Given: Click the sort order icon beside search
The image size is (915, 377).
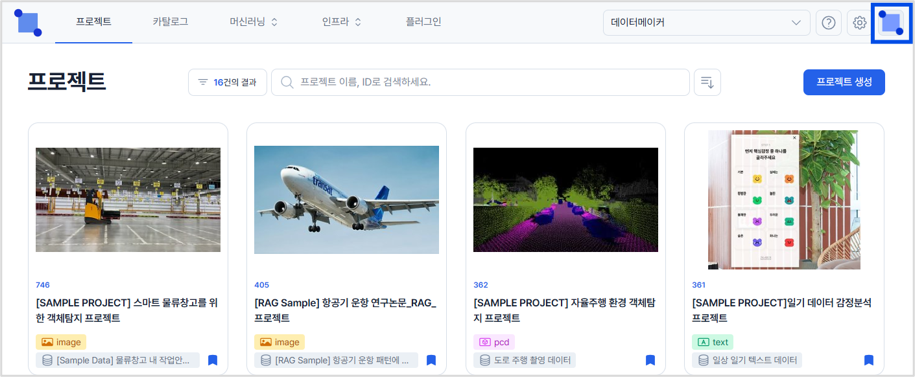Looking at the screenshot, I should [x=707, y=82].
